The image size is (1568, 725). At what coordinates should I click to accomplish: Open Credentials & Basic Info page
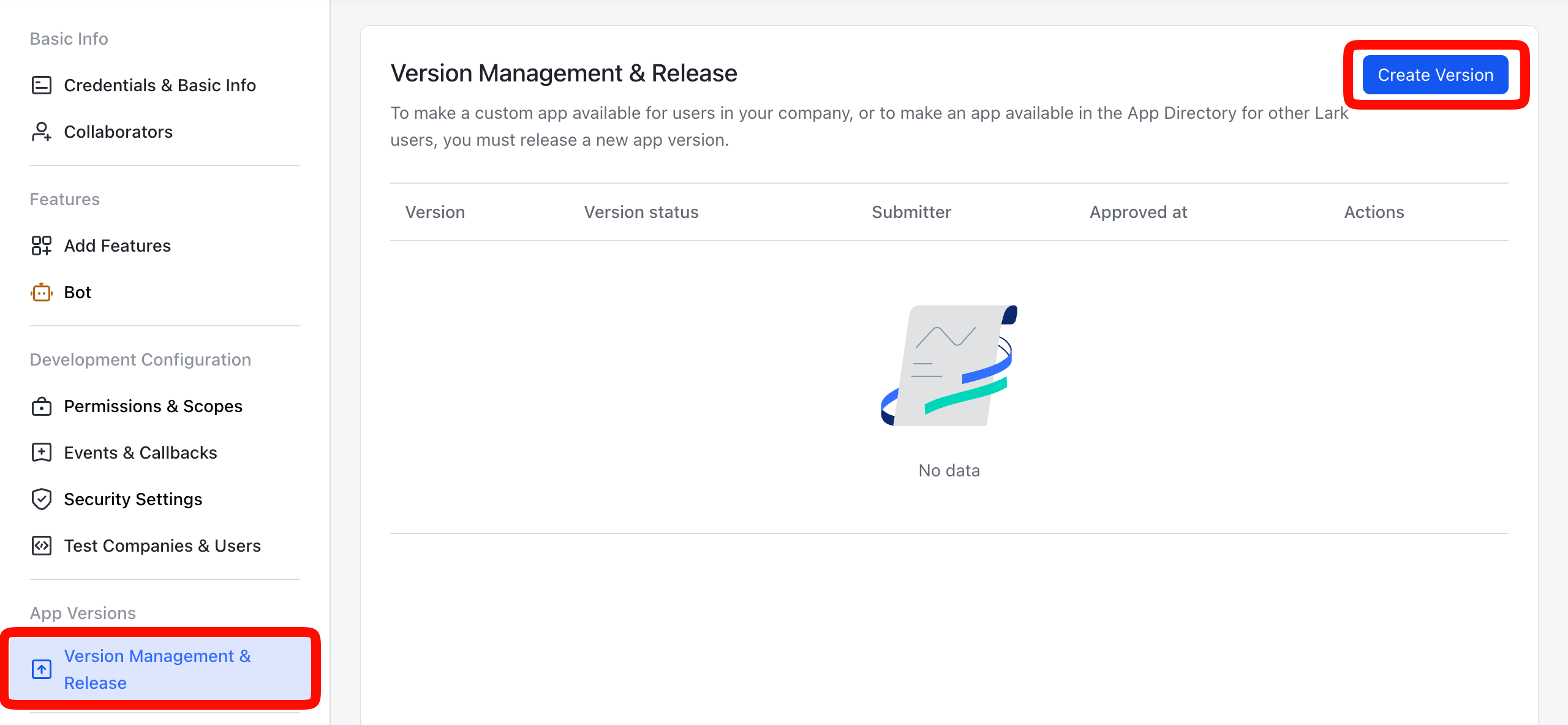tap(160, 85)
